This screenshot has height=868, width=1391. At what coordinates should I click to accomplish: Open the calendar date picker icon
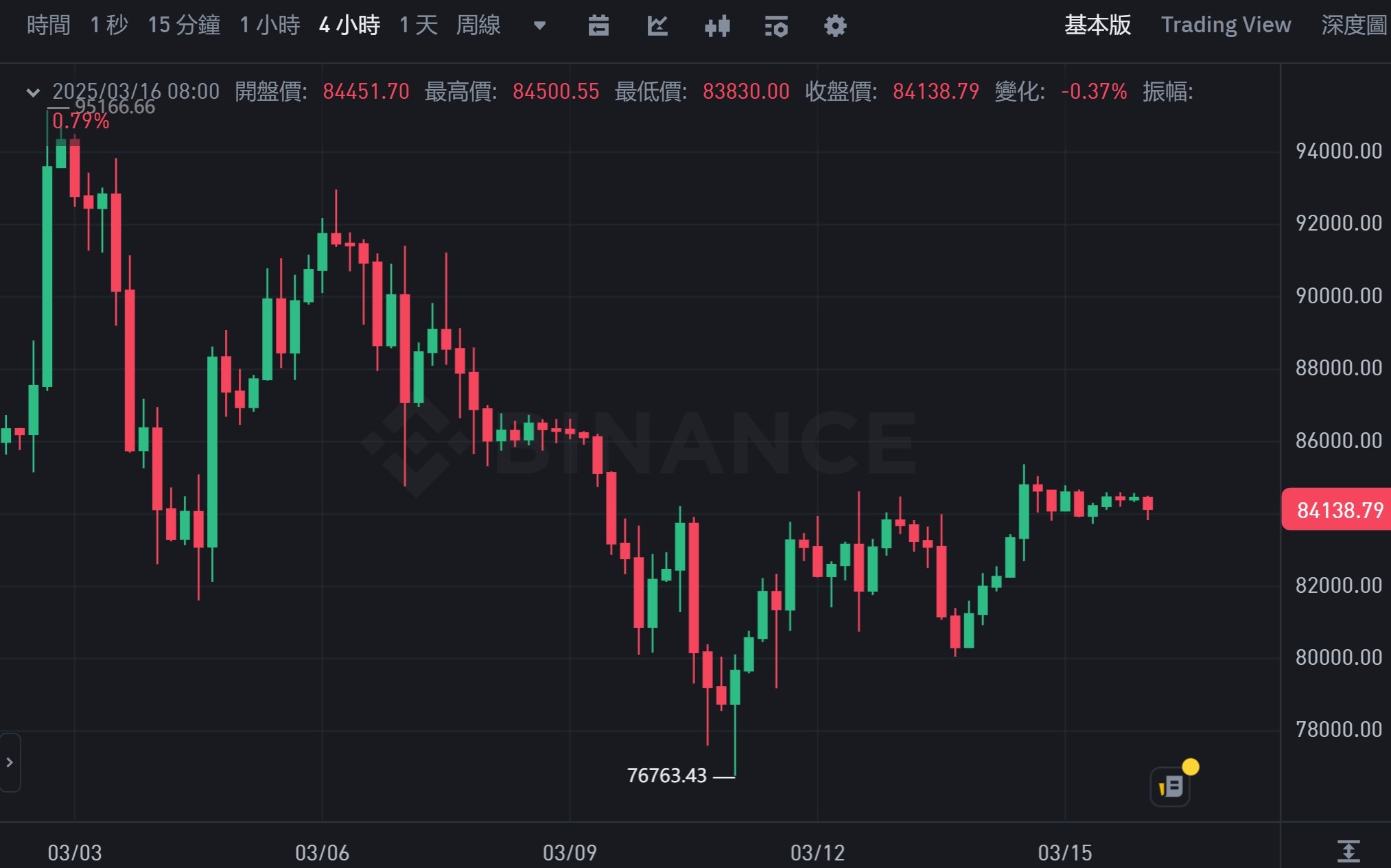598,26
